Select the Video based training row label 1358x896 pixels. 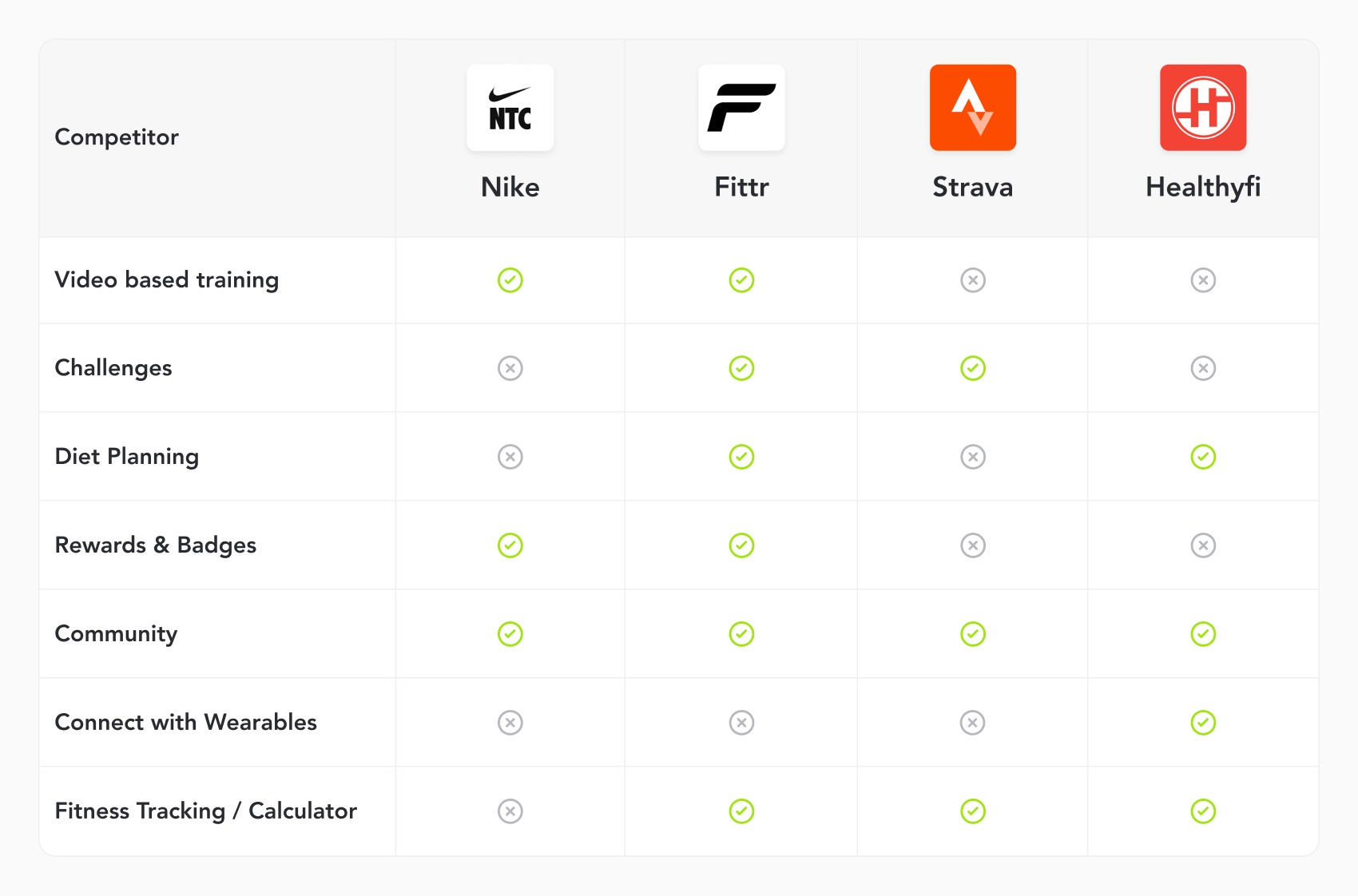(x=167, y=280)
